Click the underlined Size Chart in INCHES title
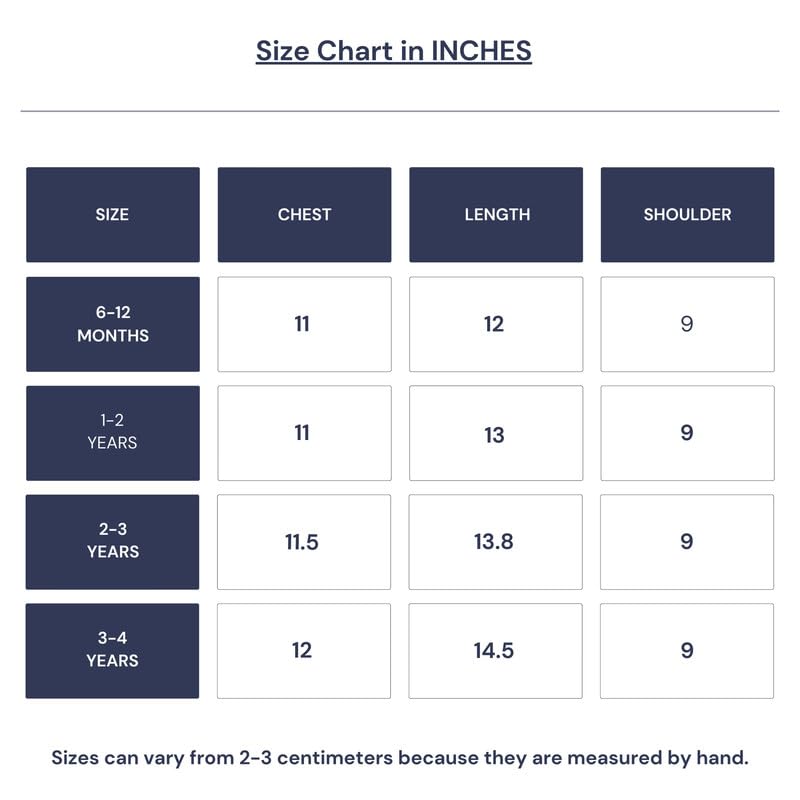 coord(393,51)
